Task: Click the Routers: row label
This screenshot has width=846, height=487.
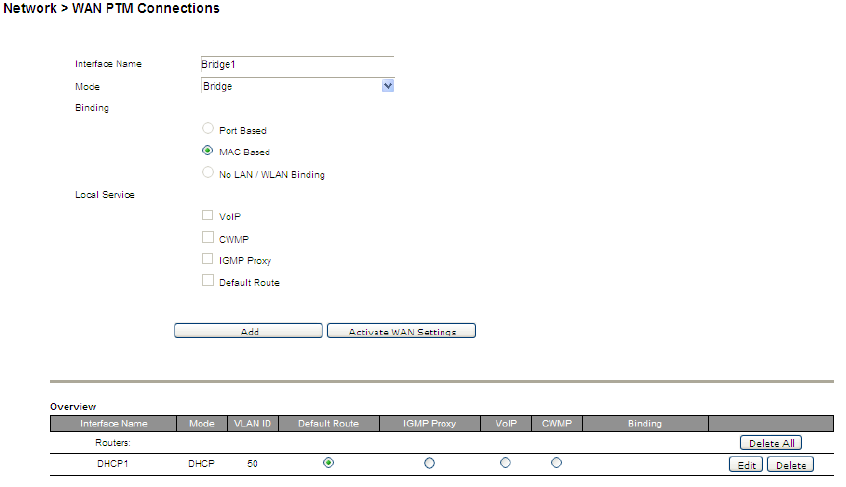Action: coord(113,443)
